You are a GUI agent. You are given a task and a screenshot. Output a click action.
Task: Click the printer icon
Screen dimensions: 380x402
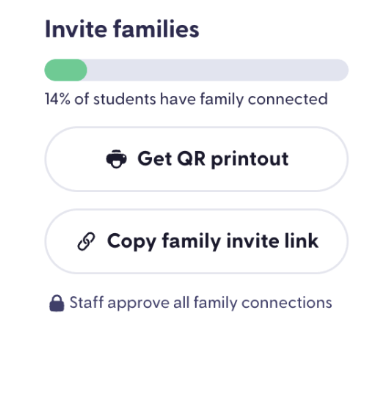click(x=116, y=159)
